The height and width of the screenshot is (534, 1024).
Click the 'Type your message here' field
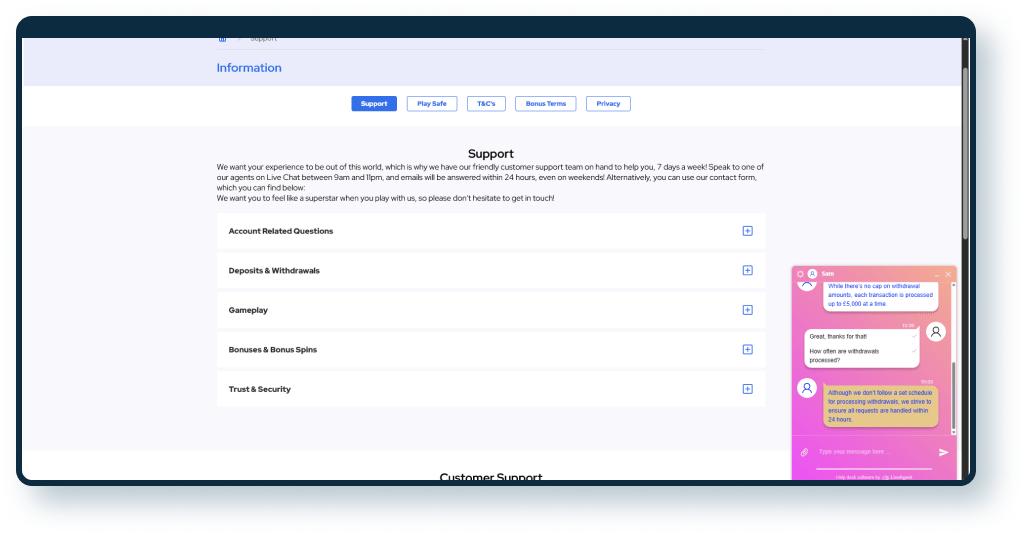click(x=872, y=452)
